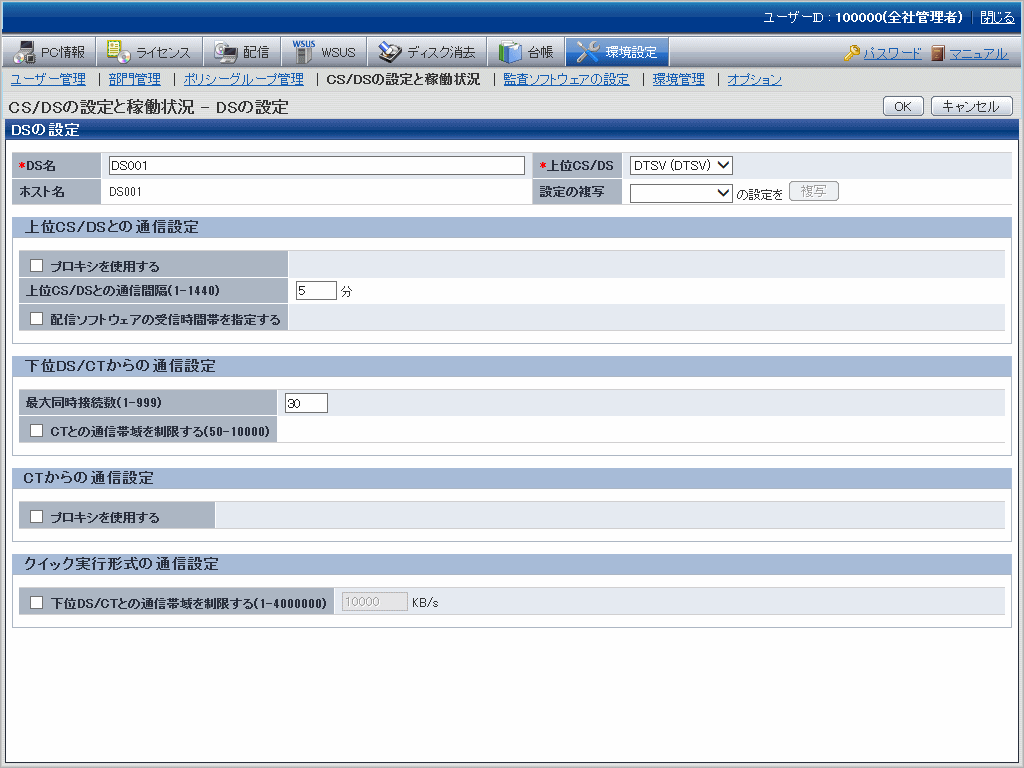This screenshot has width=1024, height=768.
Task: Click the 通信間隔 minutes field
Action: coord(316,291)
